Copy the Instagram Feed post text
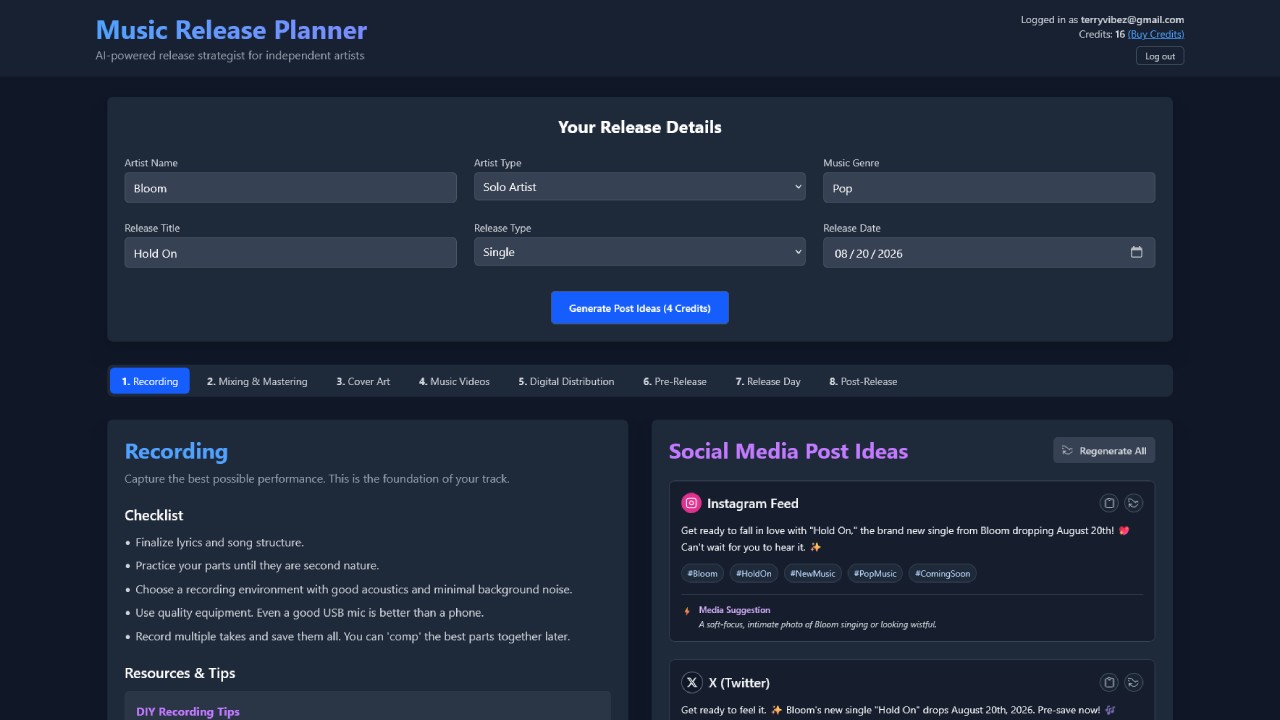 (x=1108, y=503)
